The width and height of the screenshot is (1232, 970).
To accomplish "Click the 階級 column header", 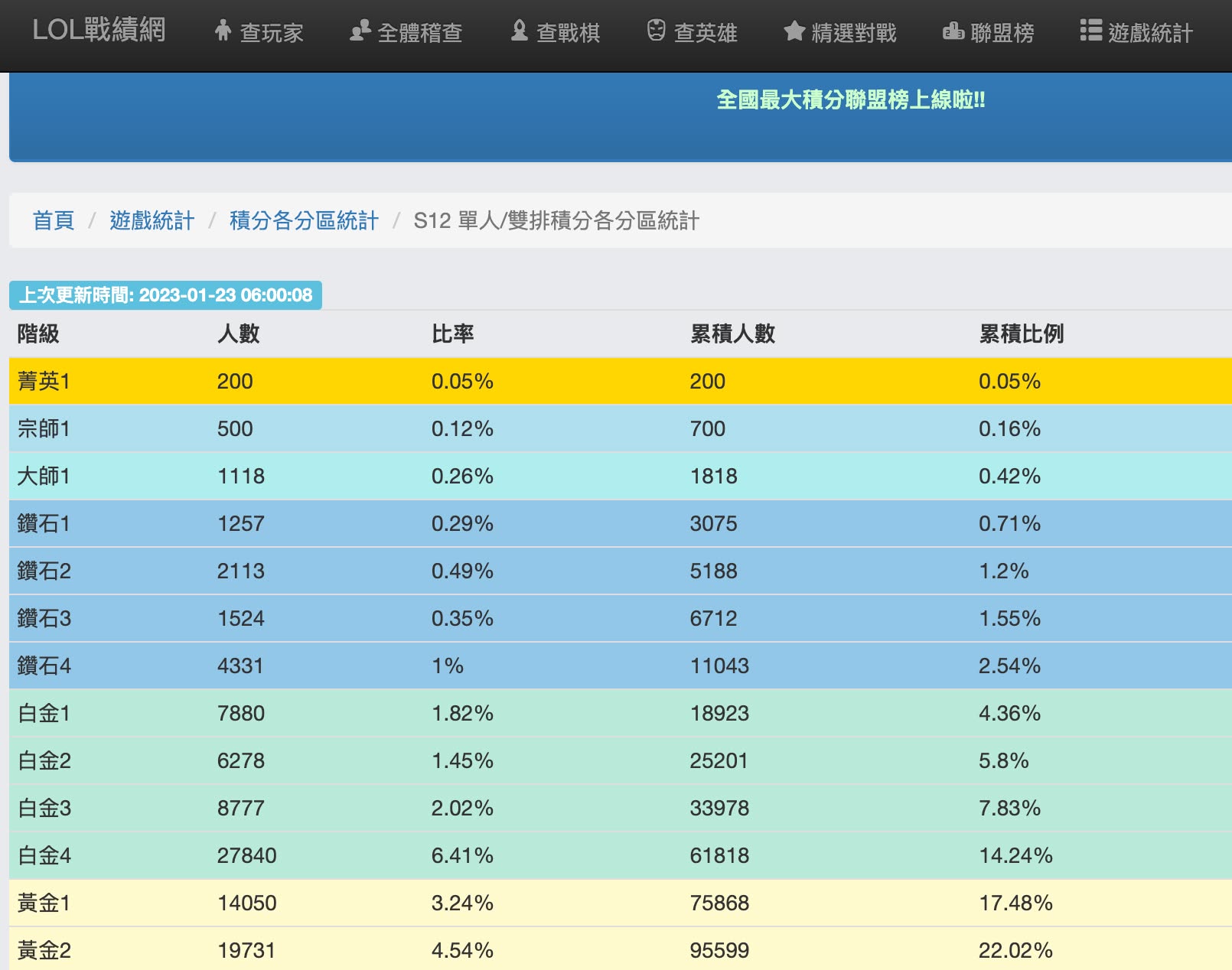I will 38,334.
